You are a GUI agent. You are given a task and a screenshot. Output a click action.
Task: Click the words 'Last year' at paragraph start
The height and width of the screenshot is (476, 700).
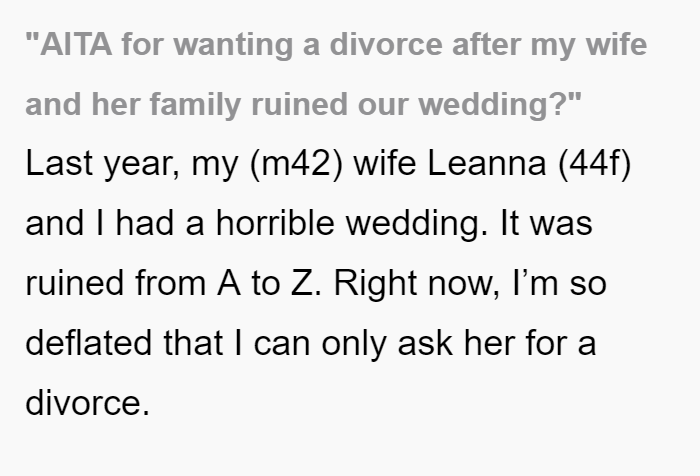[x=103, y=164]
